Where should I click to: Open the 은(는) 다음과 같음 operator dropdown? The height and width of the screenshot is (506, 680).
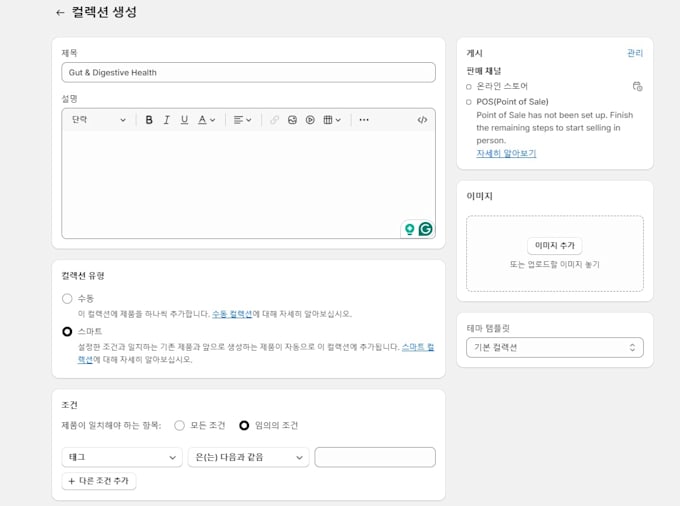point(248,457)
